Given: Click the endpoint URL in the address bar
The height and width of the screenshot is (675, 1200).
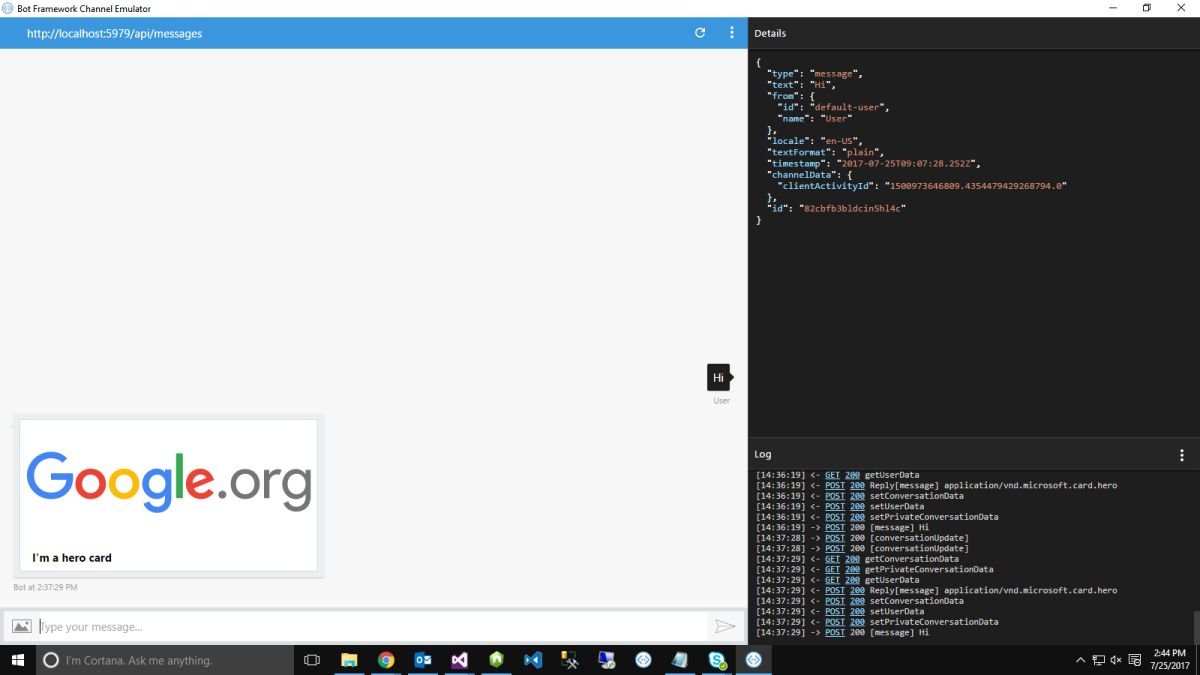Looking at the screenshot, I should tap(114, 33).
